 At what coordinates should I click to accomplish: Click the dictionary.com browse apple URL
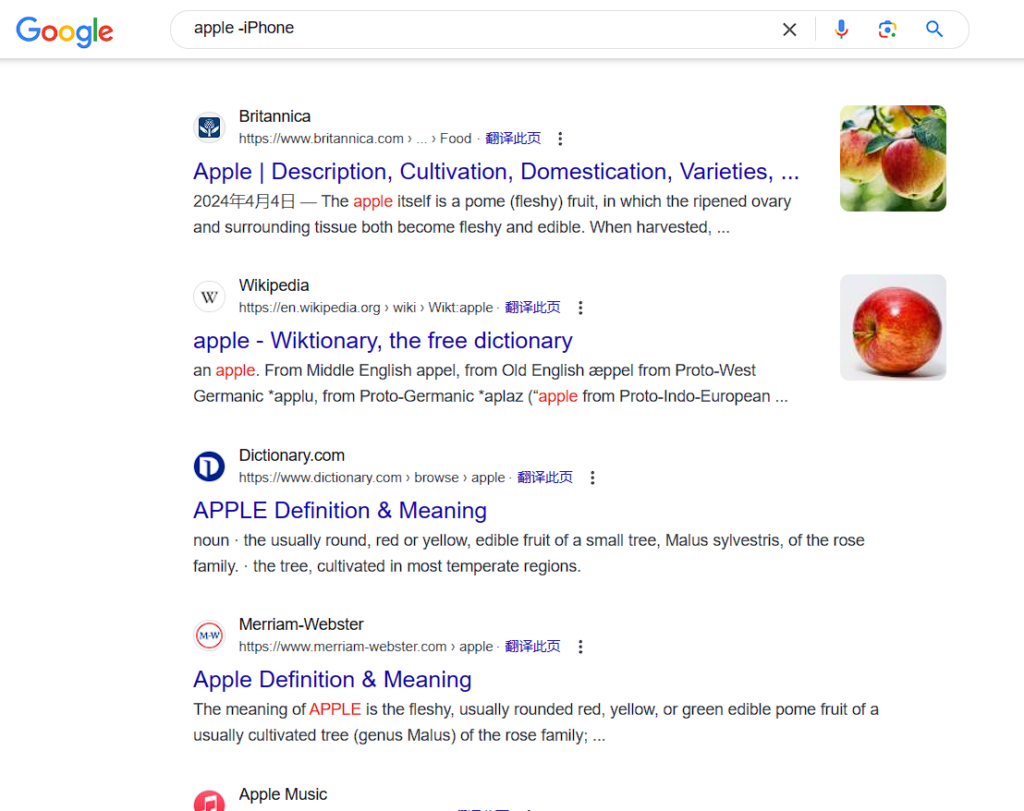tap(372, 477)
